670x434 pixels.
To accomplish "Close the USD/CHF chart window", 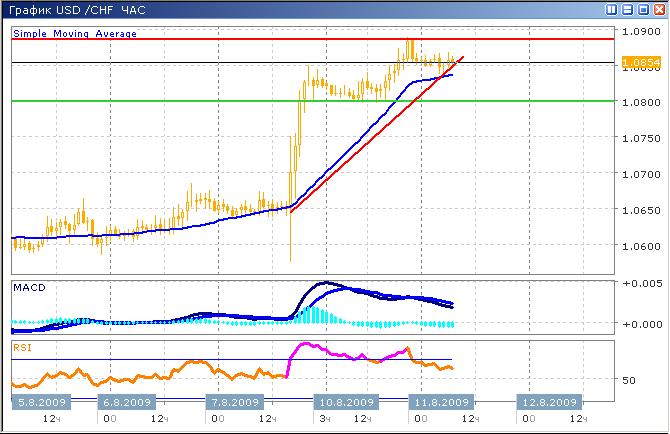I will 658,9.
